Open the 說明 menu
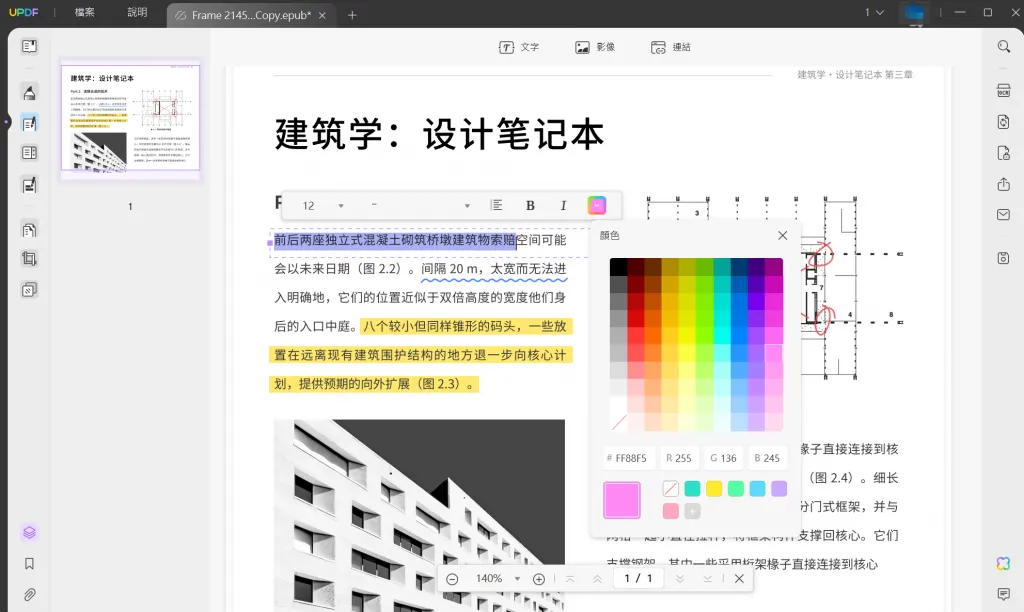This screenshot has height=612, width=1024. (137, 12)
